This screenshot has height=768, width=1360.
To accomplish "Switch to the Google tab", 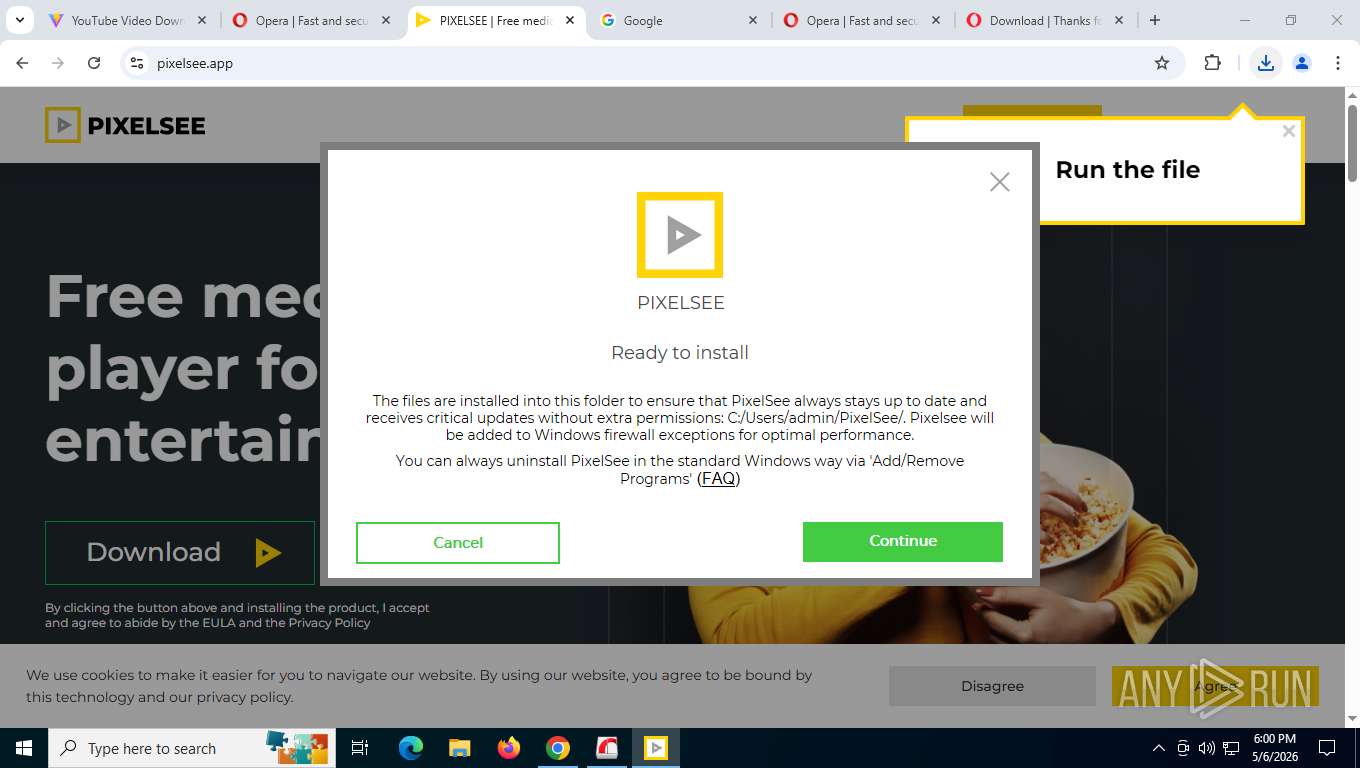I will pos(680,20).
